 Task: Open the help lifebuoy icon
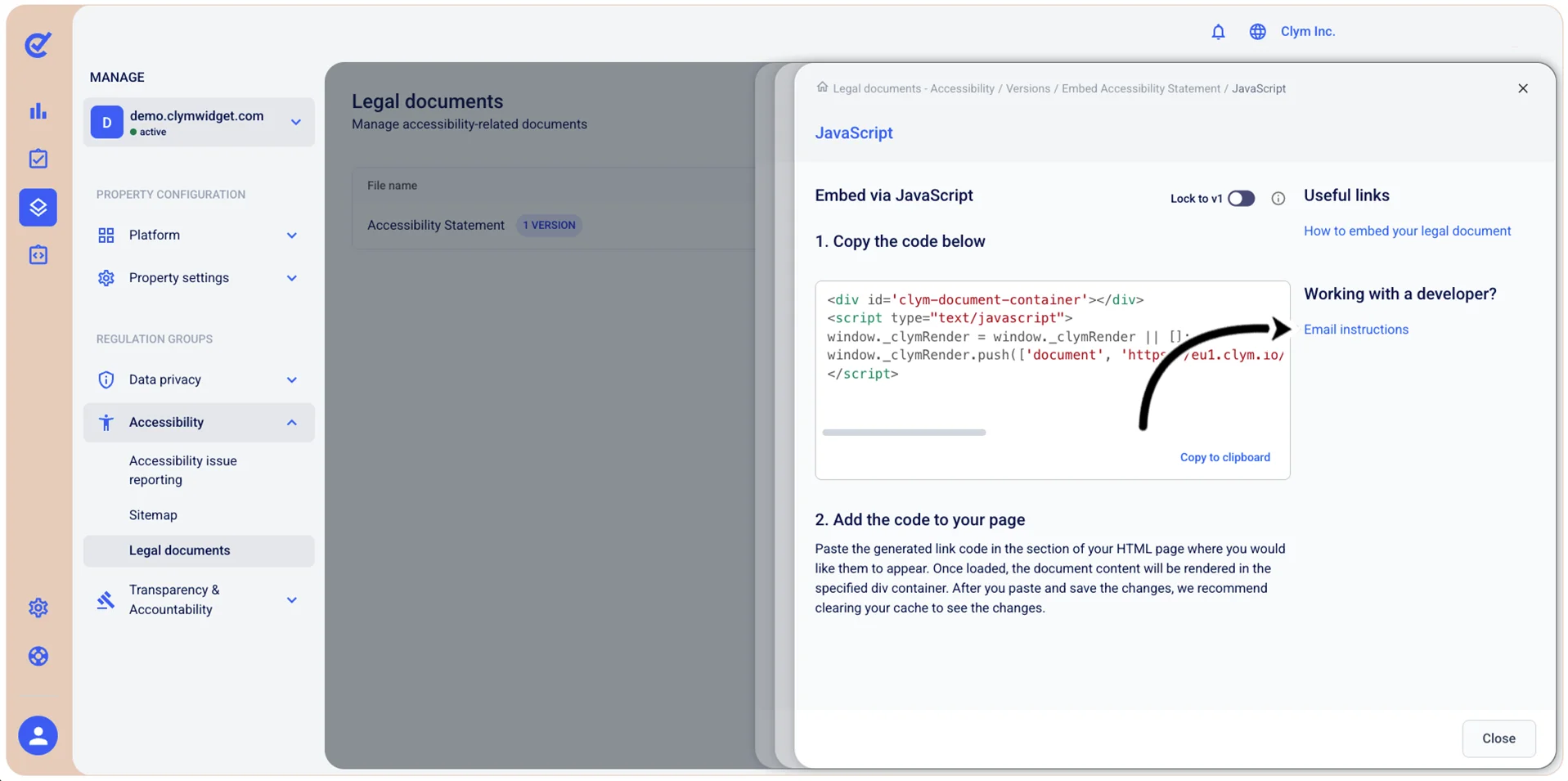(38, 657)
